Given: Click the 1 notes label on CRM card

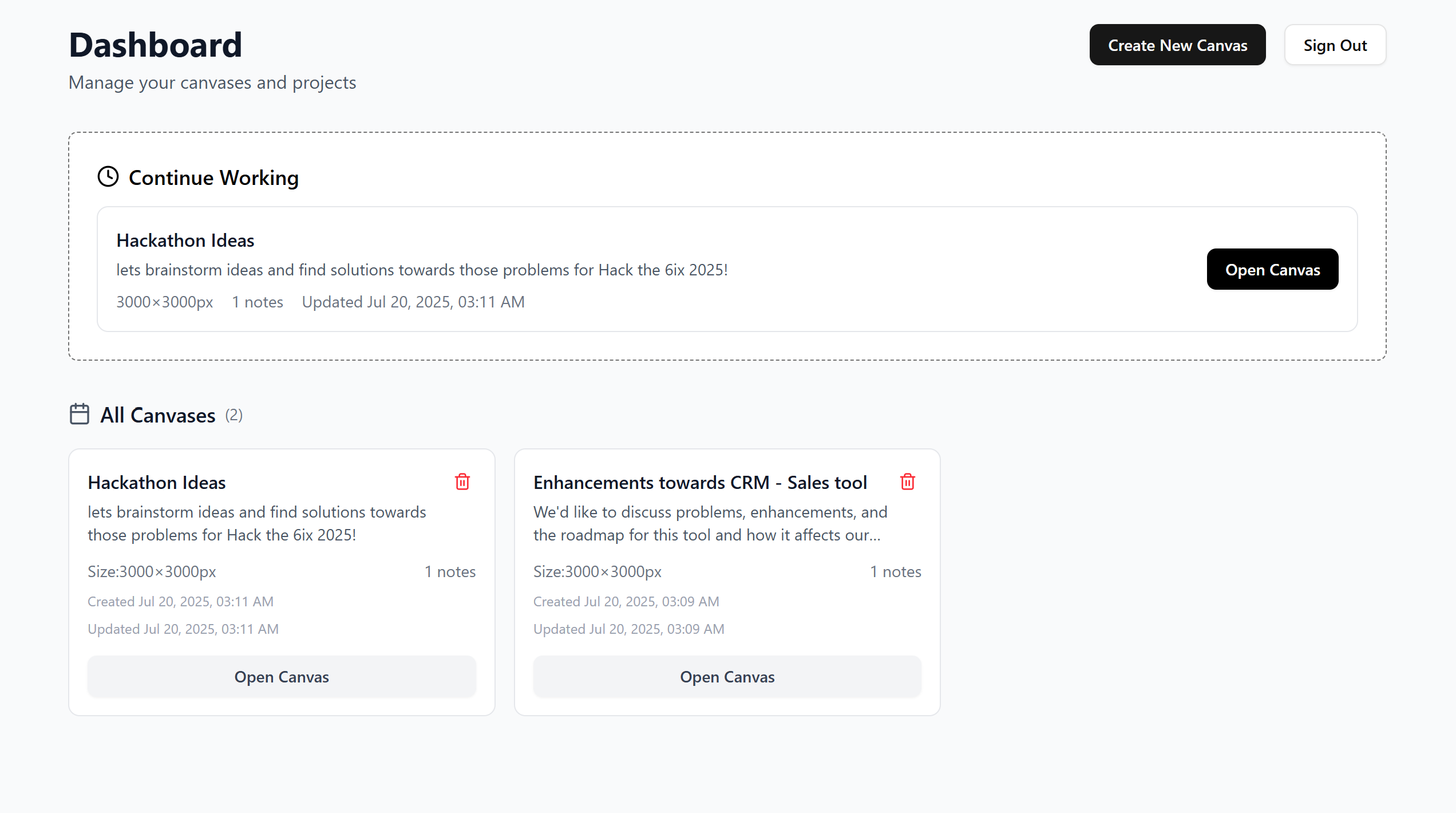Looking at the screenshot, I should pyautogui.click(x=895, y=572).
